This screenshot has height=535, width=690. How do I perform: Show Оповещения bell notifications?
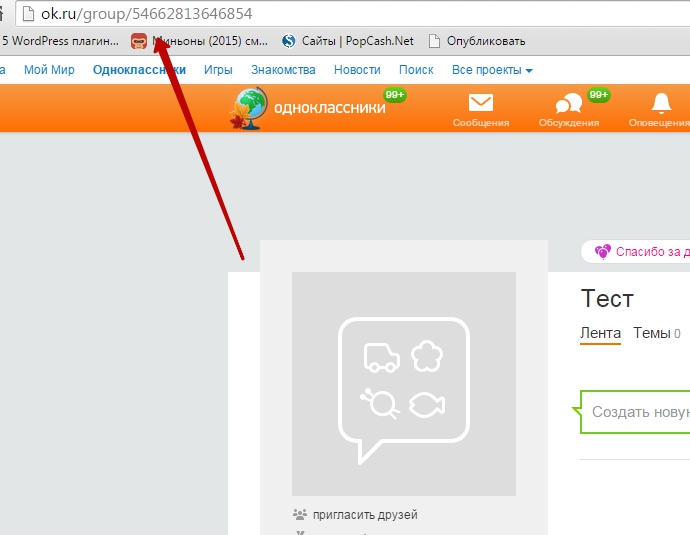point(661,103)
